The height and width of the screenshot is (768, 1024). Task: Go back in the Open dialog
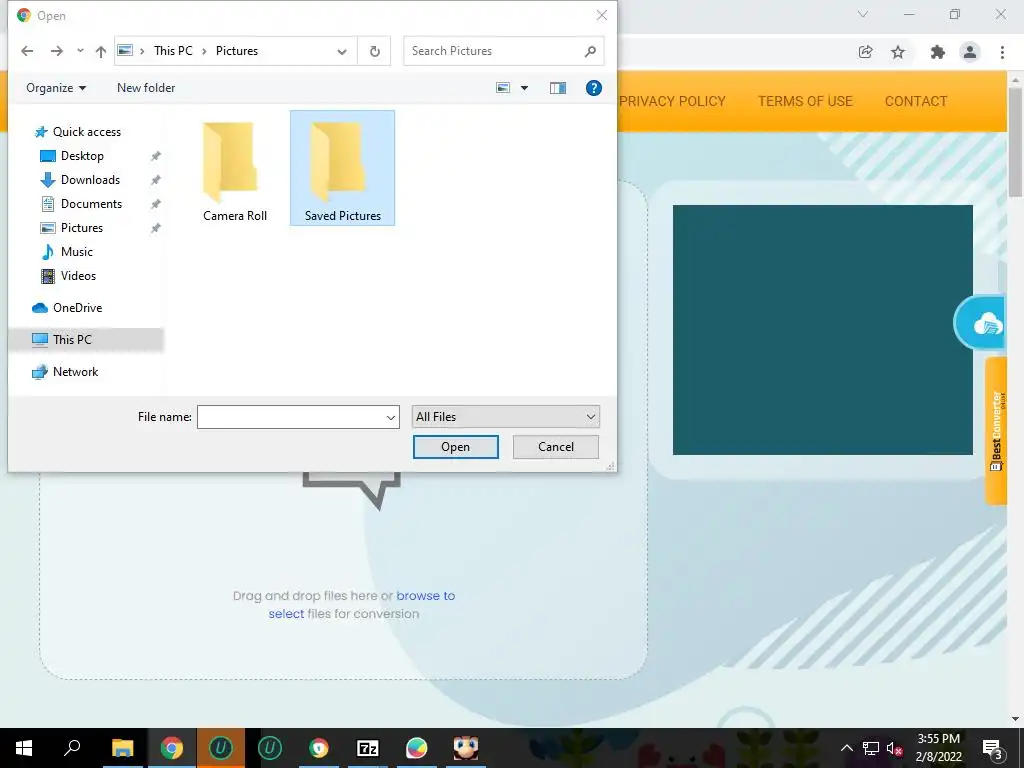pos(27,51)
